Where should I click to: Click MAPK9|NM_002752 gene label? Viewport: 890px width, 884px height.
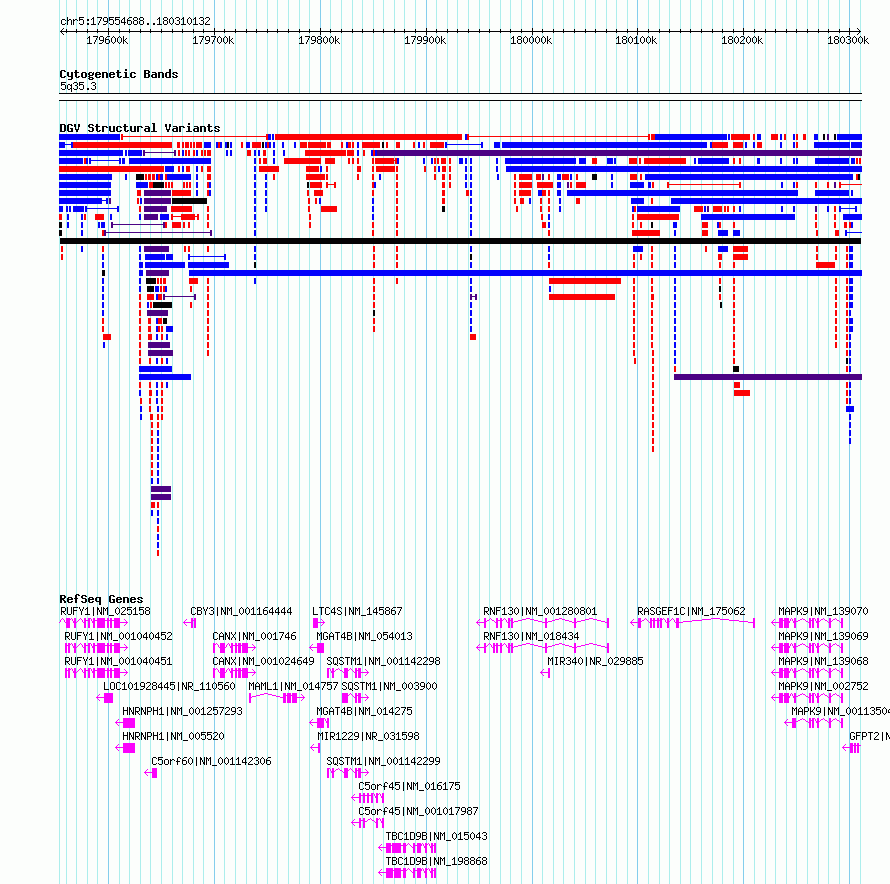823,686
